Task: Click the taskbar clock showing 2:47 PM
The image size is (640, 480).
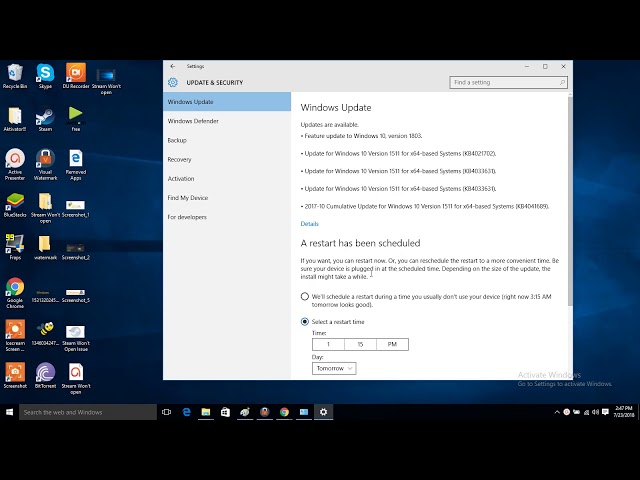Action: [x=624, y=412]
